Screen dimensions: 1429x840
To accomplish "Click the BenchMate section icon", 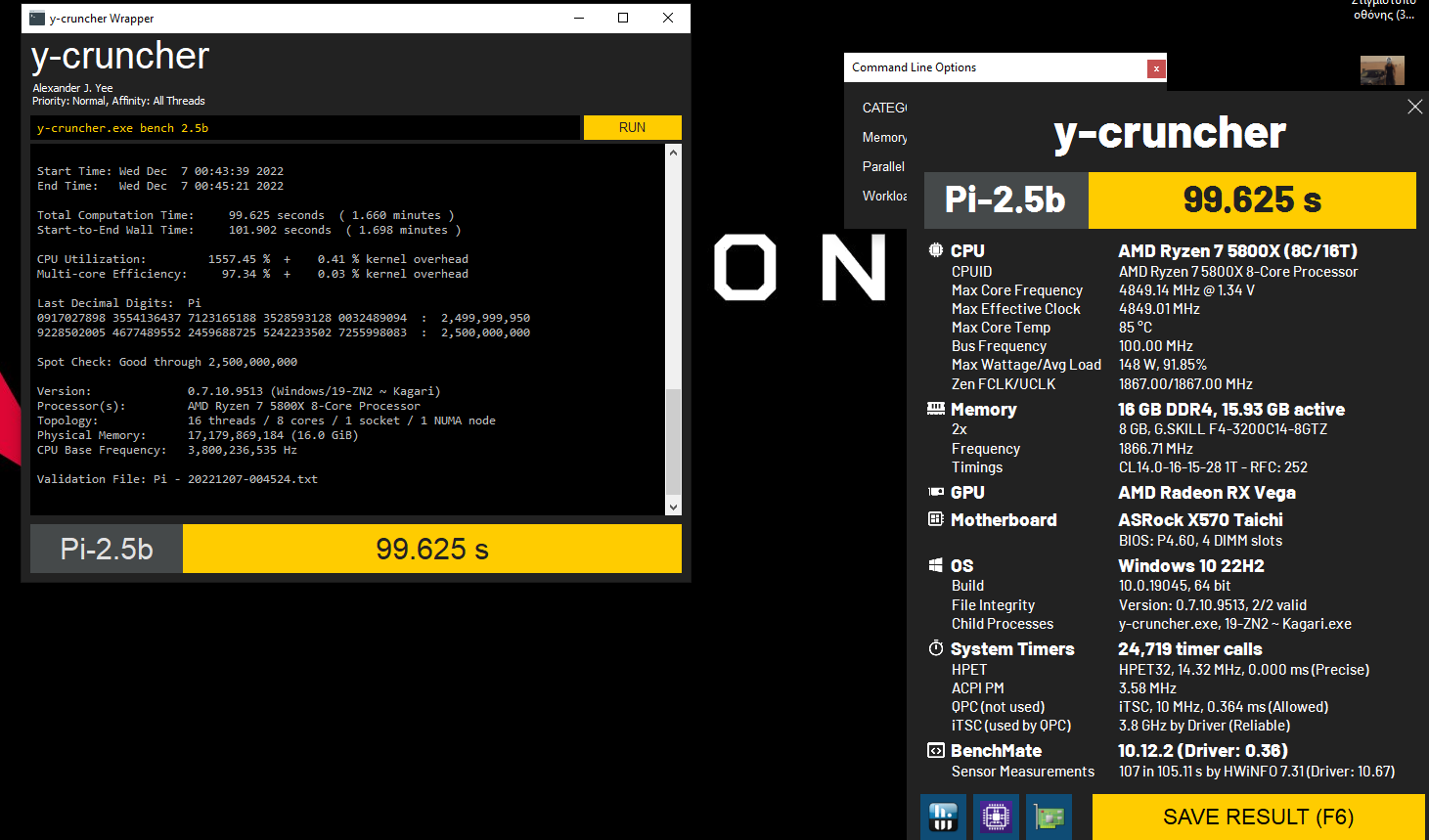I will [936, 750].
